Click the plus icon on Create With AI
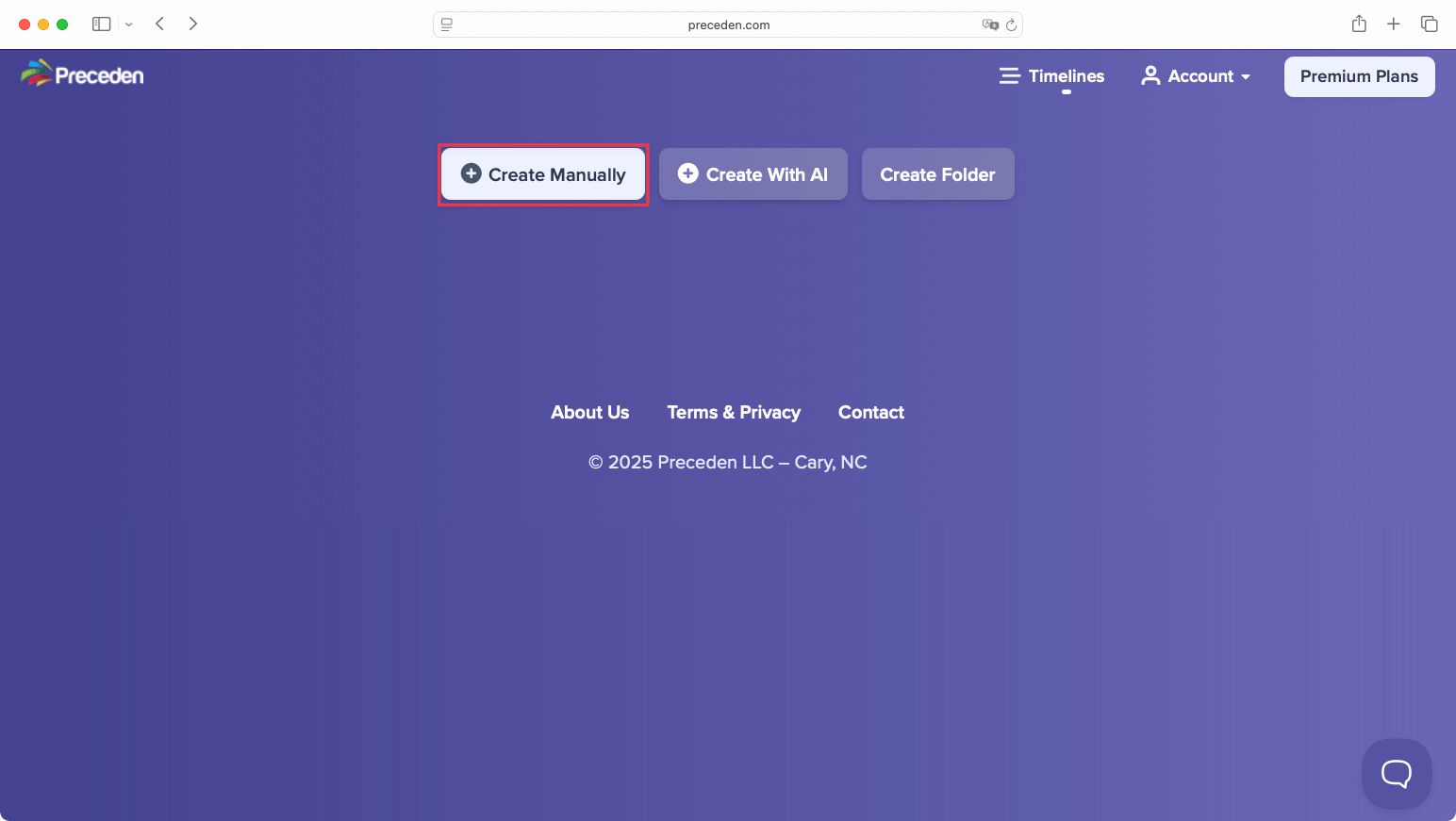Viewport: 1456px width, 821px height. (x=688, y=173)
